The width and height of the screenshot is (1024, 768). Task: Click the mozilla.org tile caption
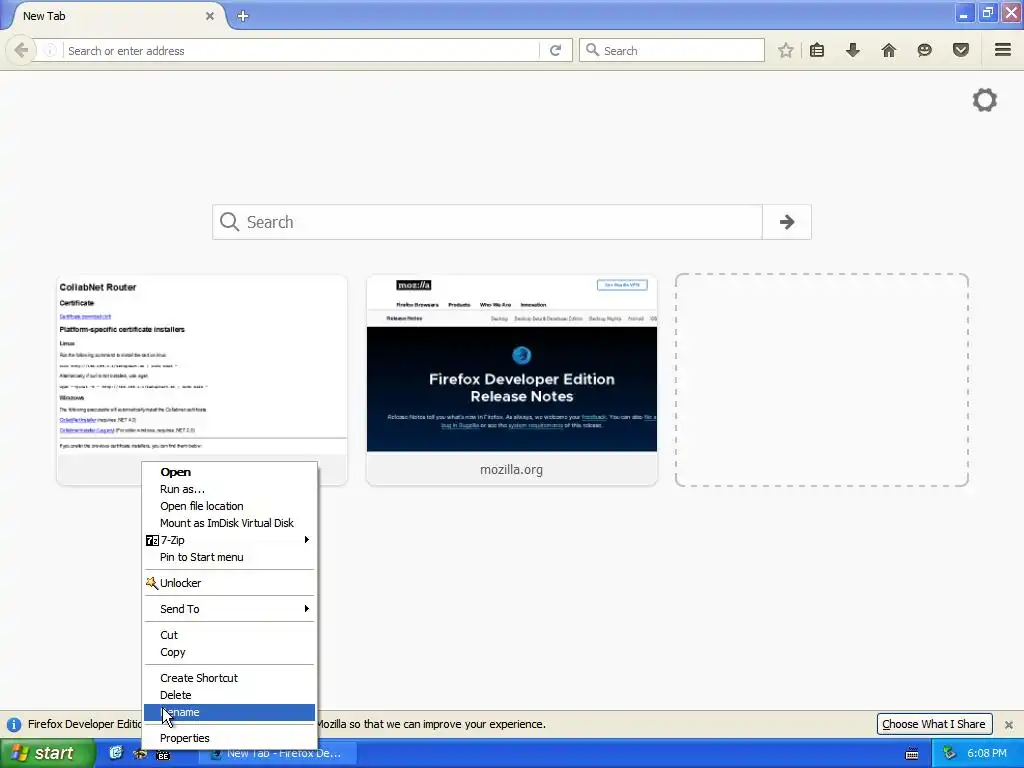tap(511, 470)
